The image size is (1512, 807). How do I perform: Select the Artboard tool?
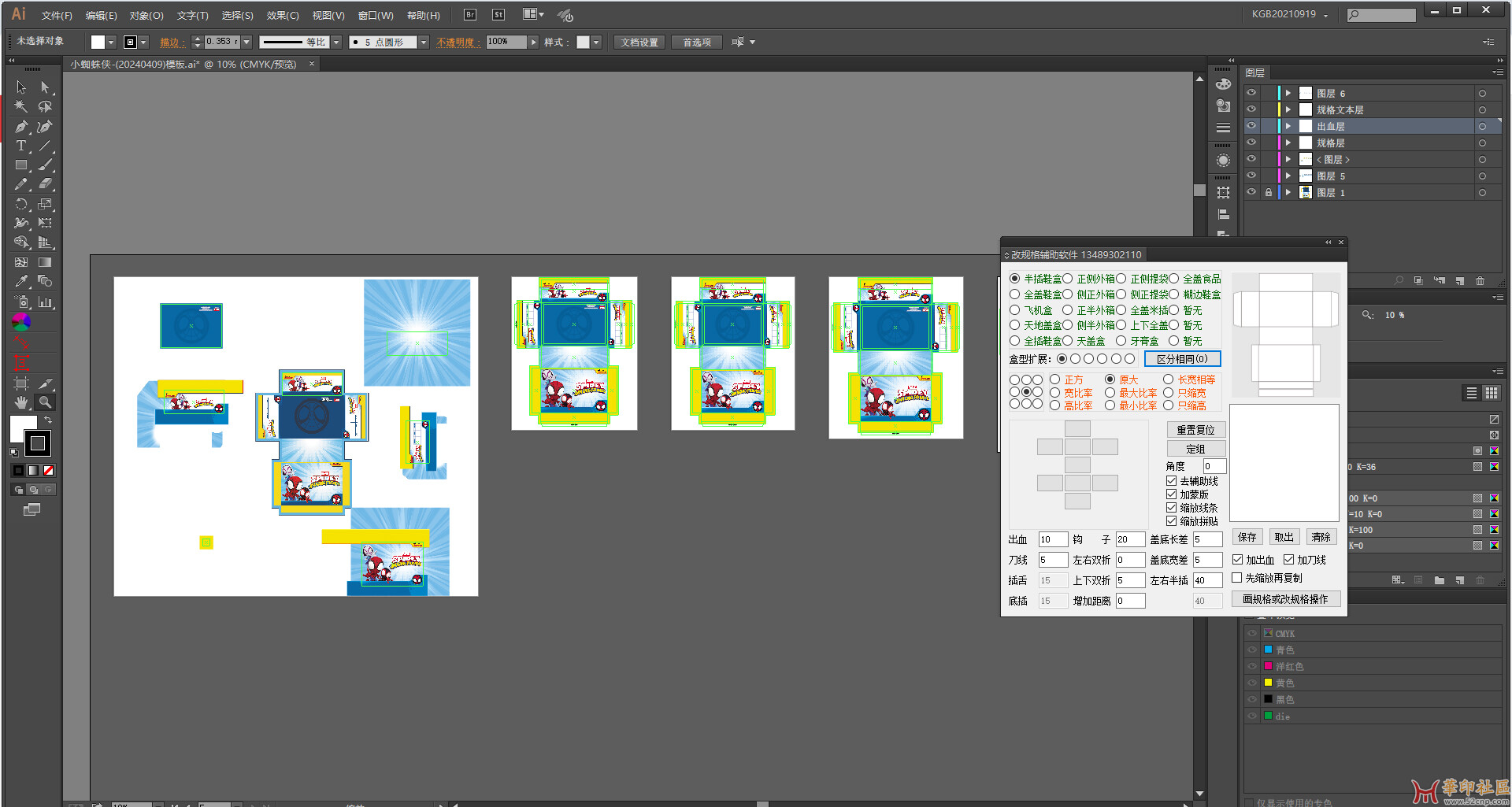coord(21,383)
